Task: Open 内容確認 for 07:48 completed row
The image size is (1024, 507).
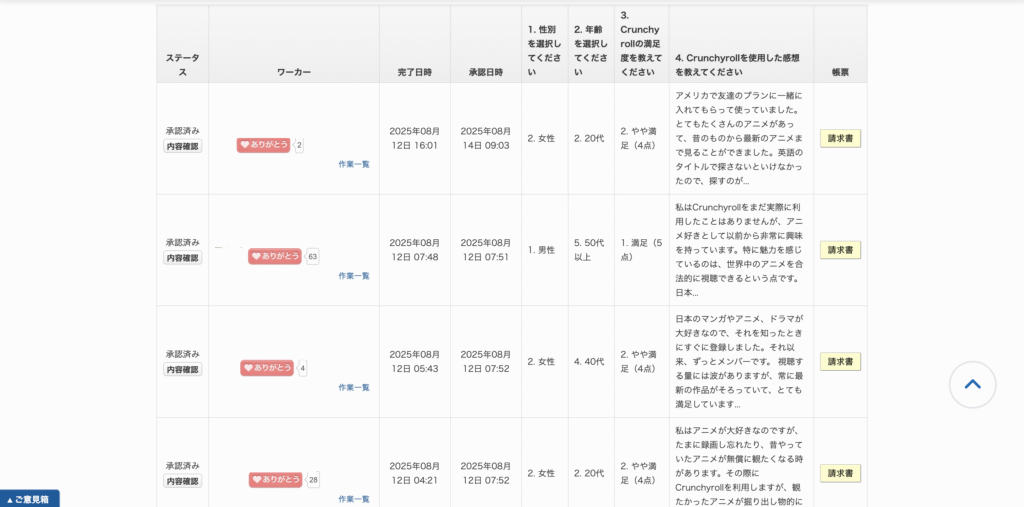Action: tap(183, 258)
